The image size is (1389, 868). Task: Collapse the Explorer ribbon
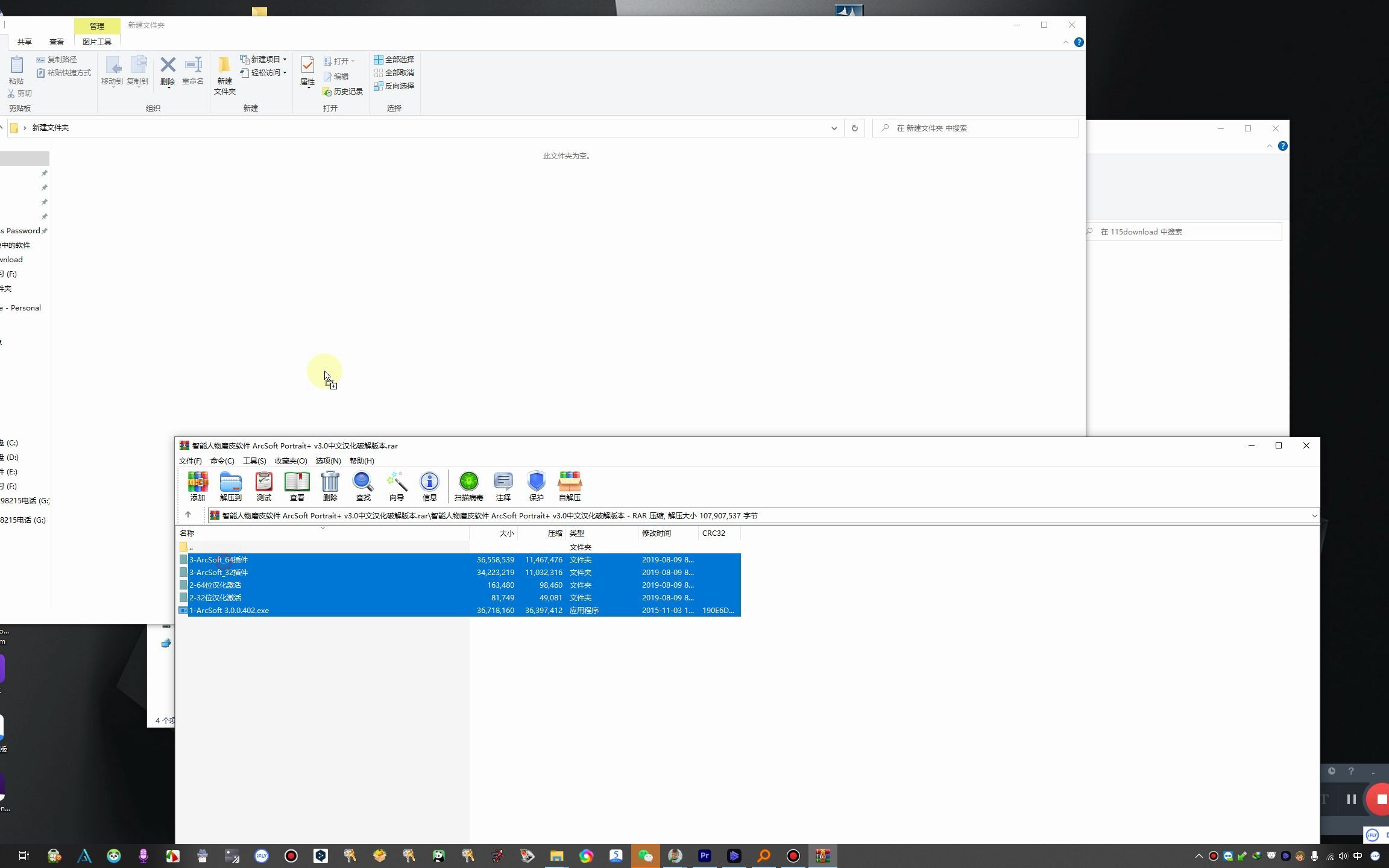pyautogui.click(x=1065, y=42)
